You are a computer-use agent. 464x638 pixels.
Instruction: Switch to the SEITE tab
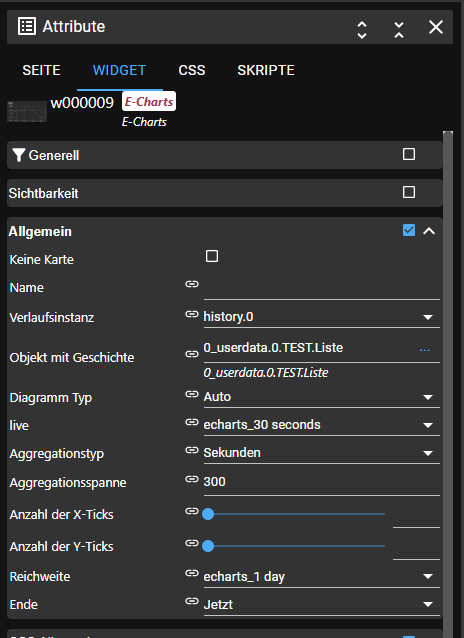tap(42, 70)
